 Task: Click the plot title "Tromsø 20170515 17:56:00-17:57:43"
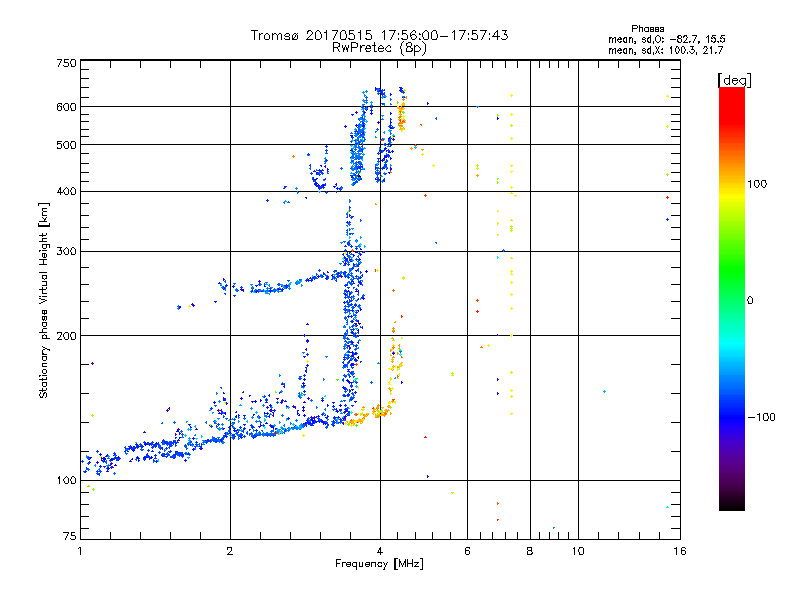(379, 35)
